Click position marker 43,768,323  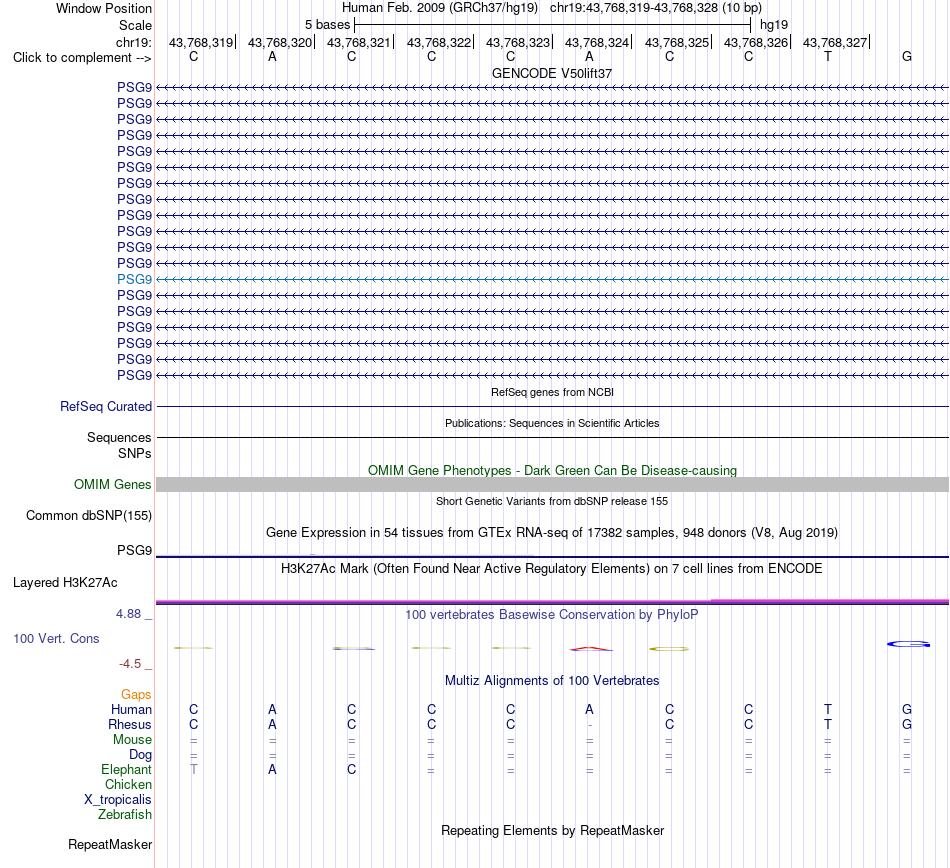pyautogui.click(x=518, y=42)
